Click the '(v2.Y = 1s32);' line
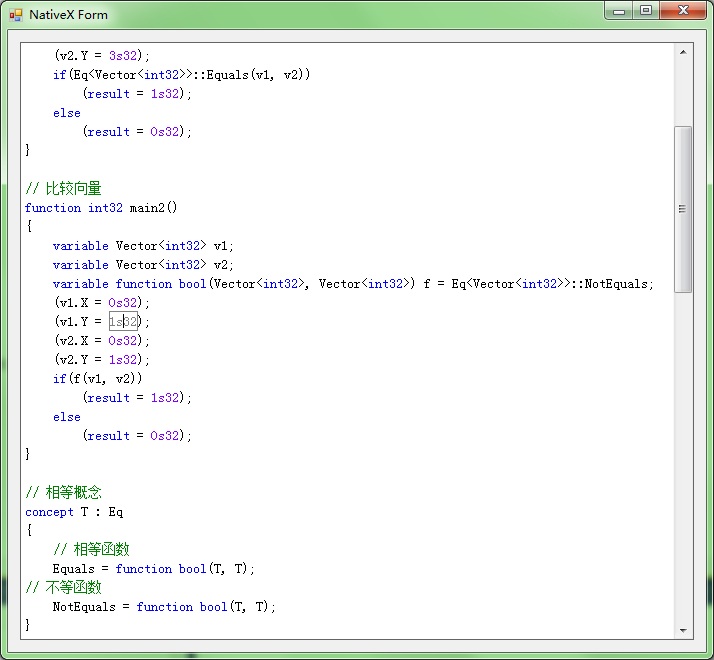 102,359
